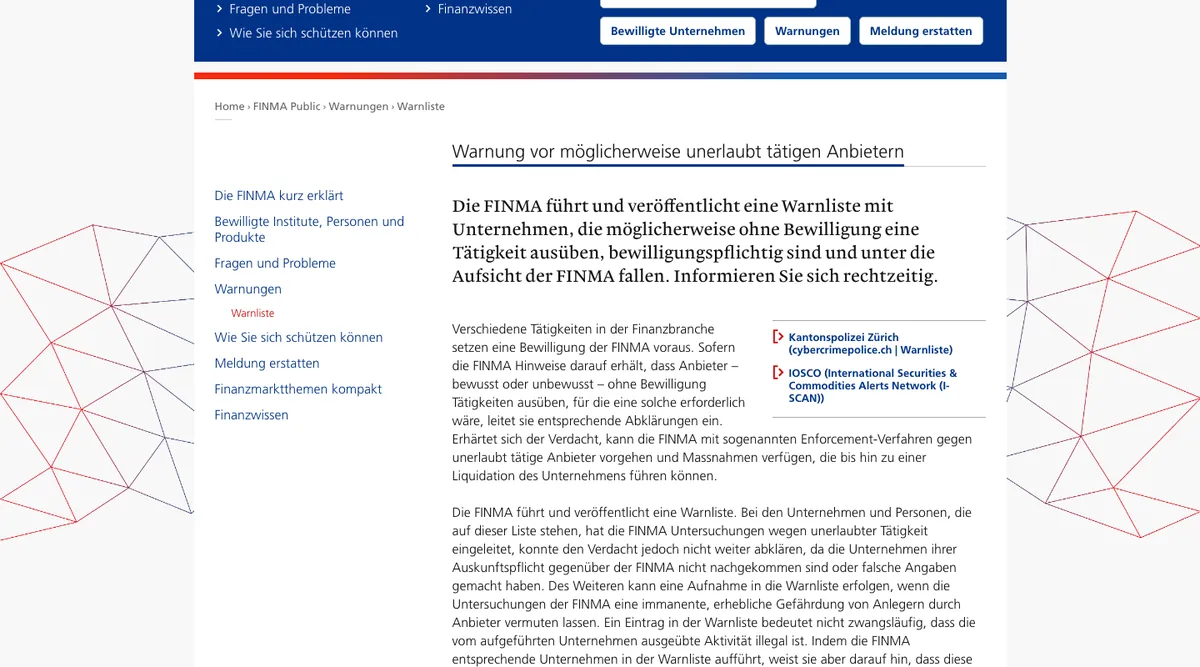Open Fragen und Probleme in sidebar
1200x667 pixels.
point(275,264)
